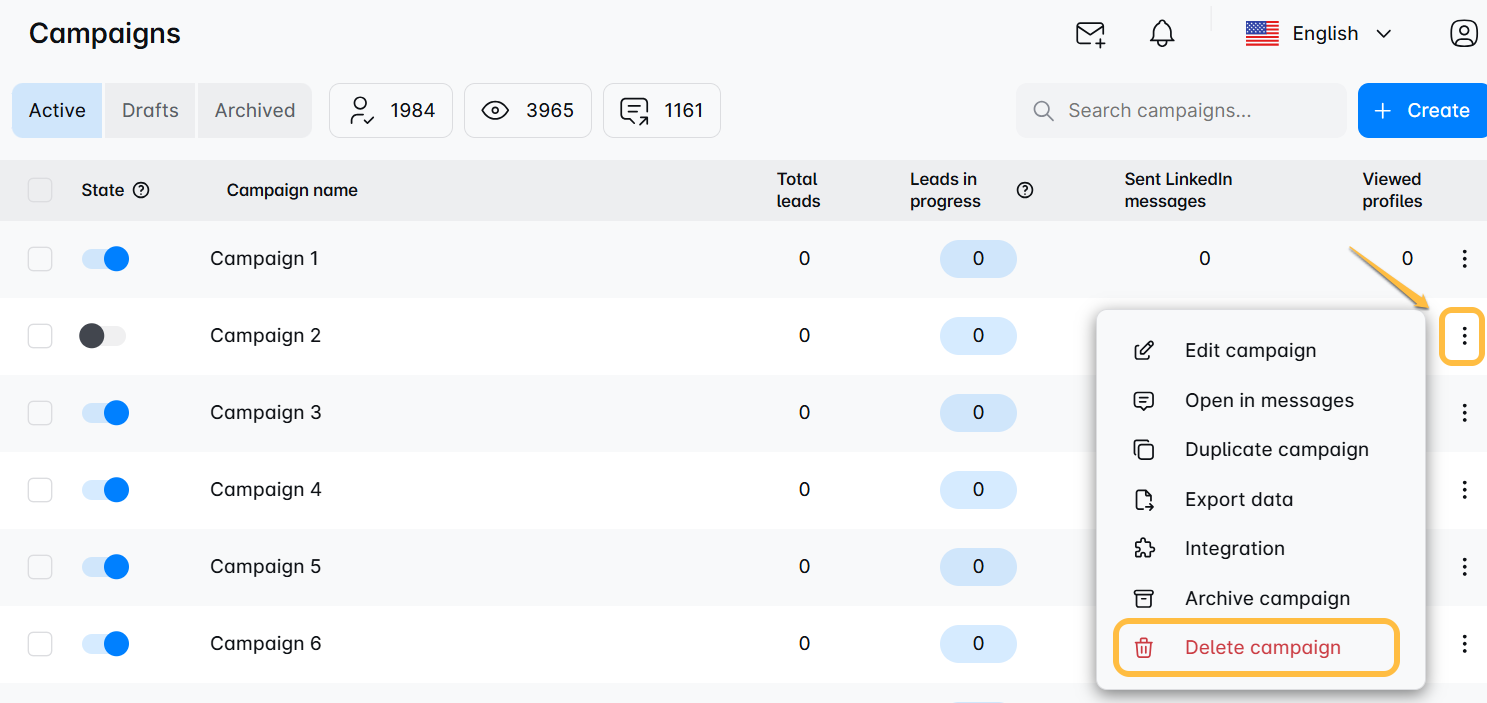Viewport: 1487px width, 703px height.
Task: Click Campaign 1 leads in progress badge
Action: 978,259
